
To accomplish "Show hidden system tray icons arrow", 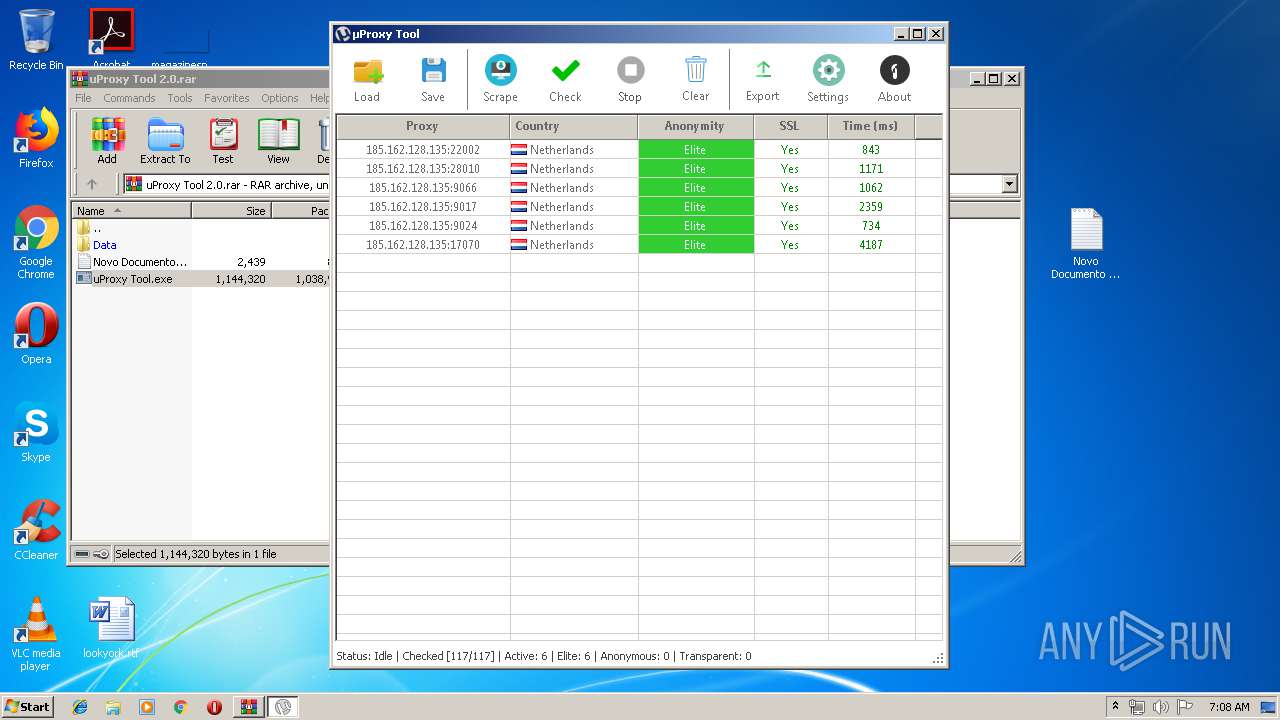I will (x=1115, y=707).
